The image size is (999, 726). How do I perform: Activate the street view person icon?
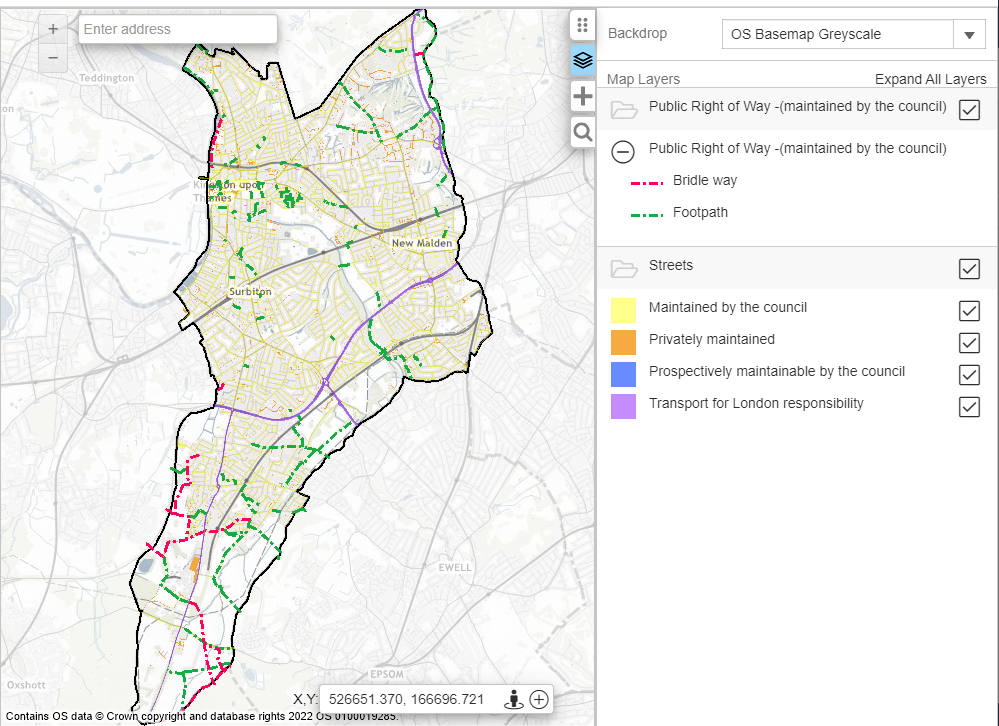[514, 699]
